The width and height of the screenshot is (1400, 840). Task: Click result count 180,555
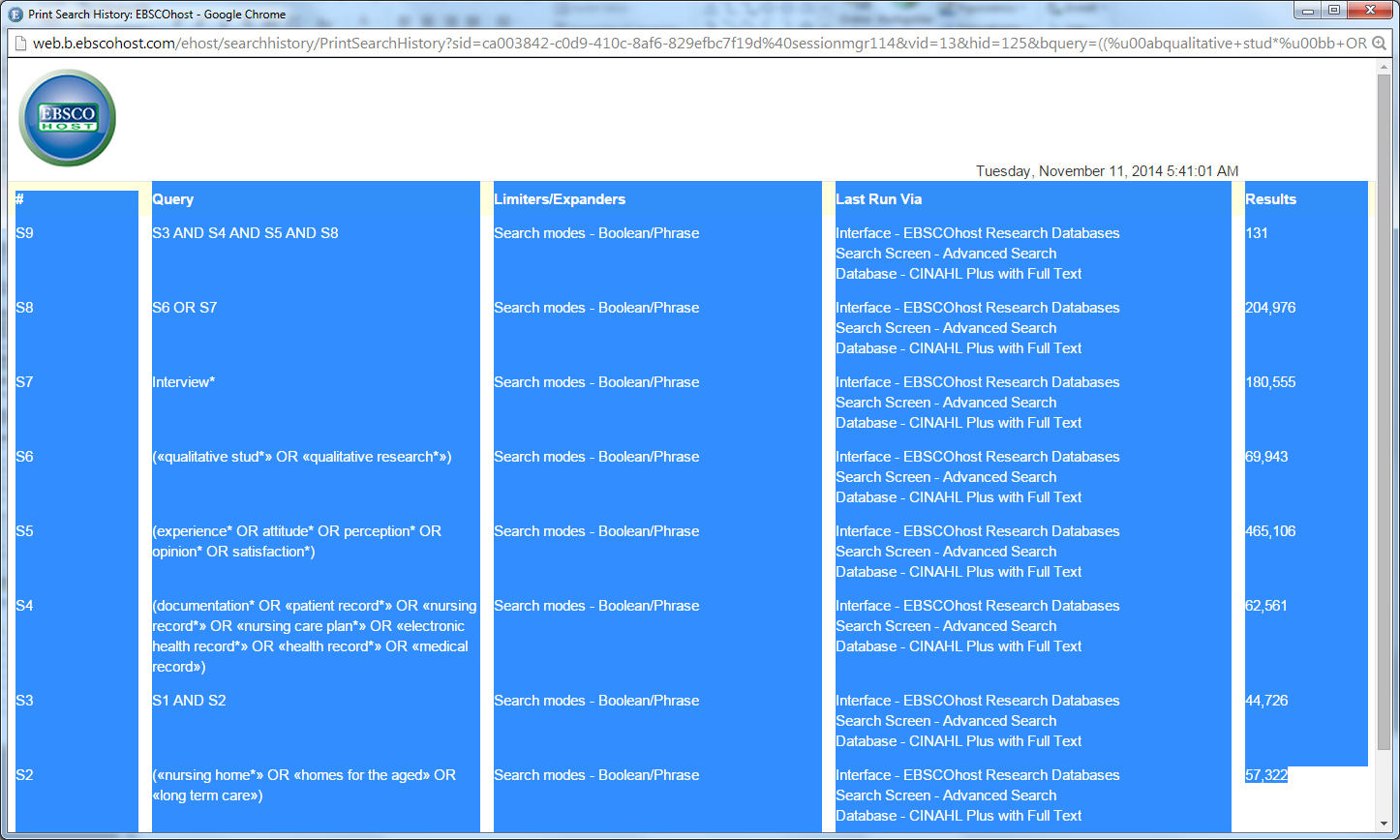(1270, 382)
